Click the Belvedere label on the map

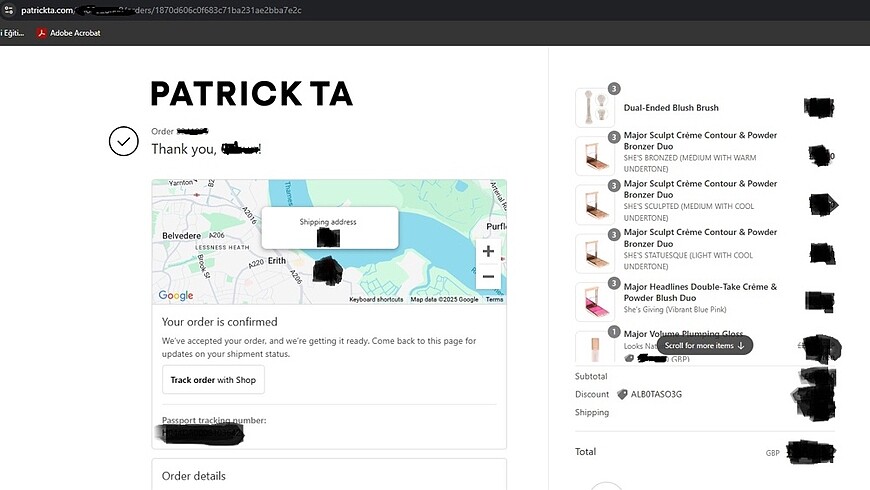tap(181, 236)
